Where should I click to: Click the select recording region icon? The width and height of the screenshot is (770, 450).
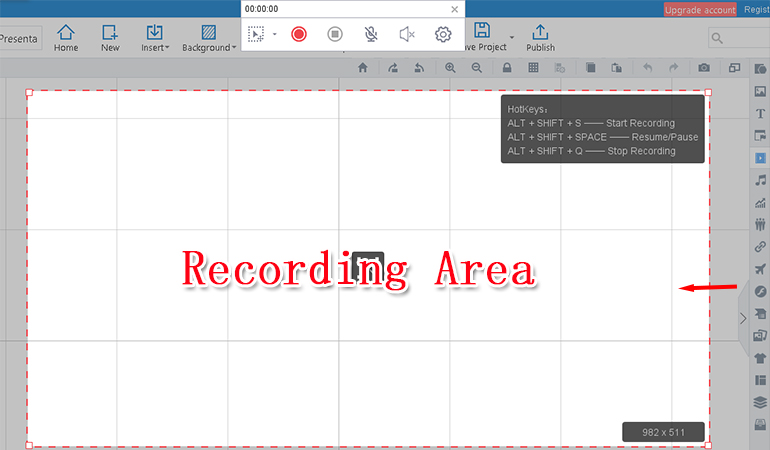point(256,34)
